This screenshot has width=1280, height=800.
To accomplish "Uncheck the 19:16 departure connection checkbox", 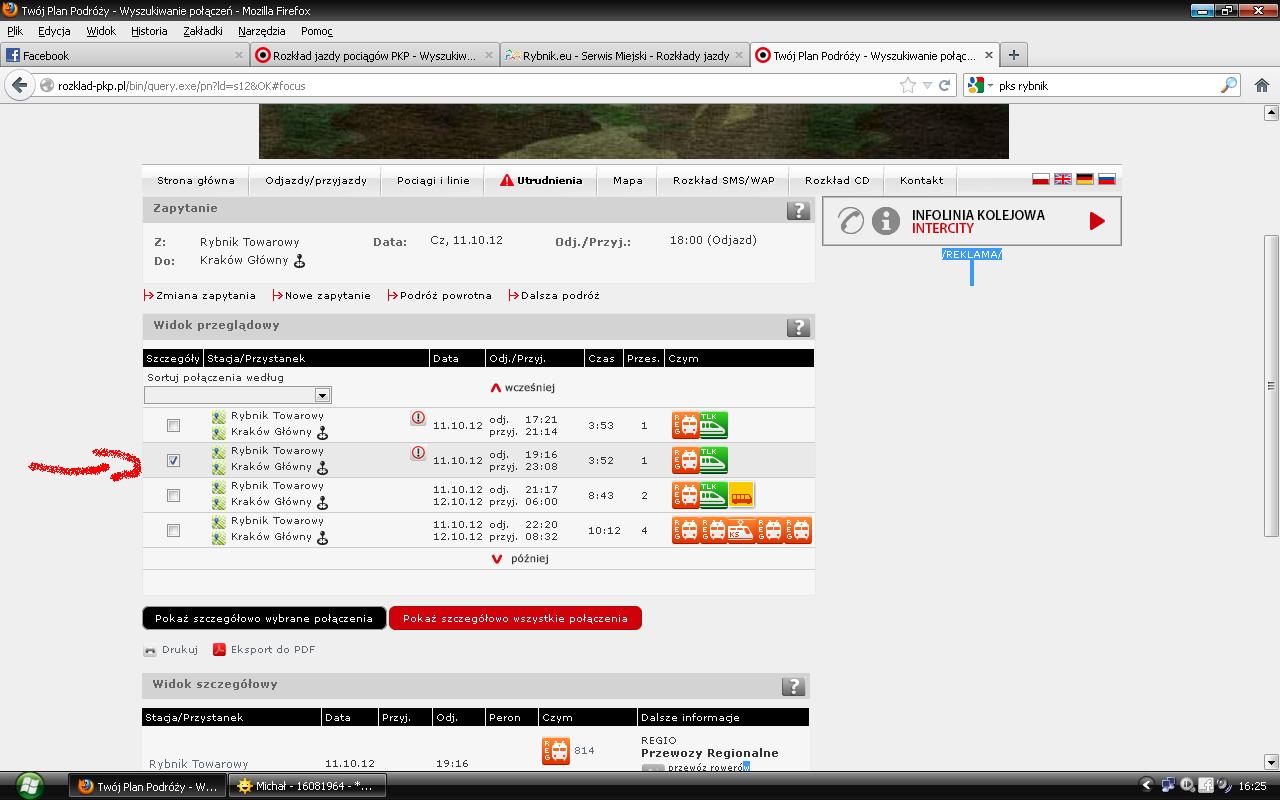I will click(173, 460).
